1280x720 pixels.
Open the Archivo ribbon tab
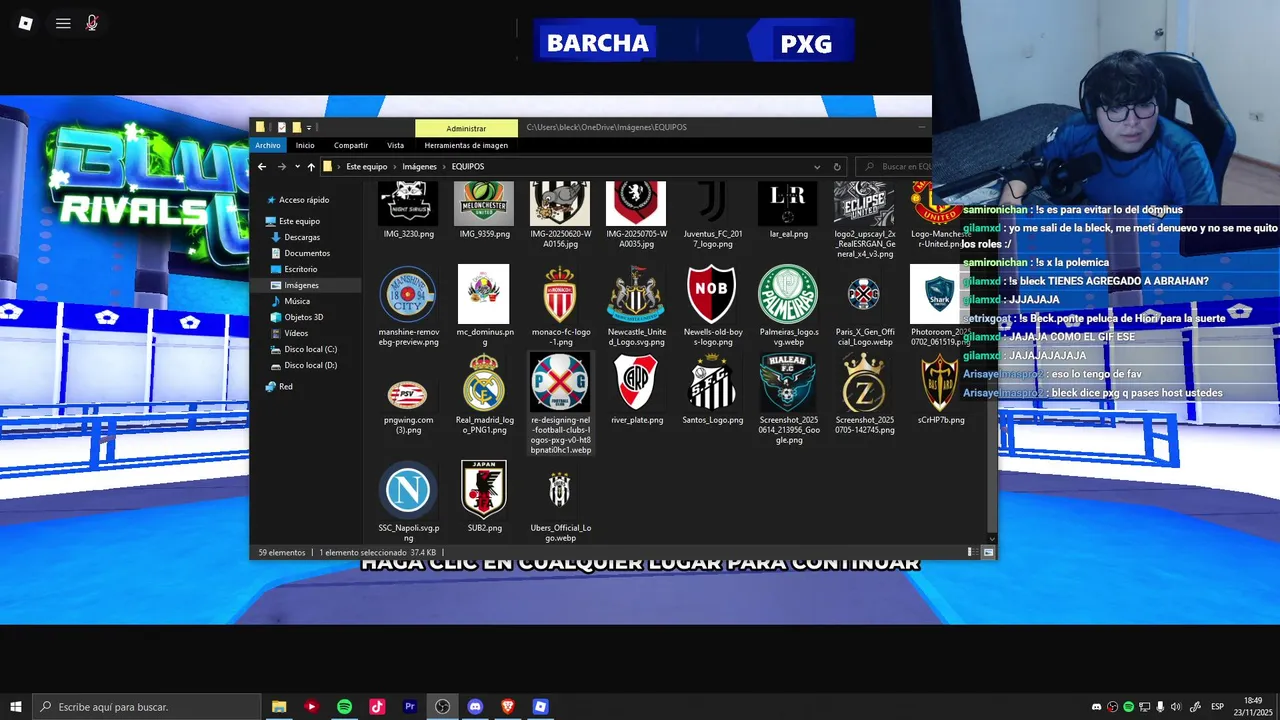[268, 145]
